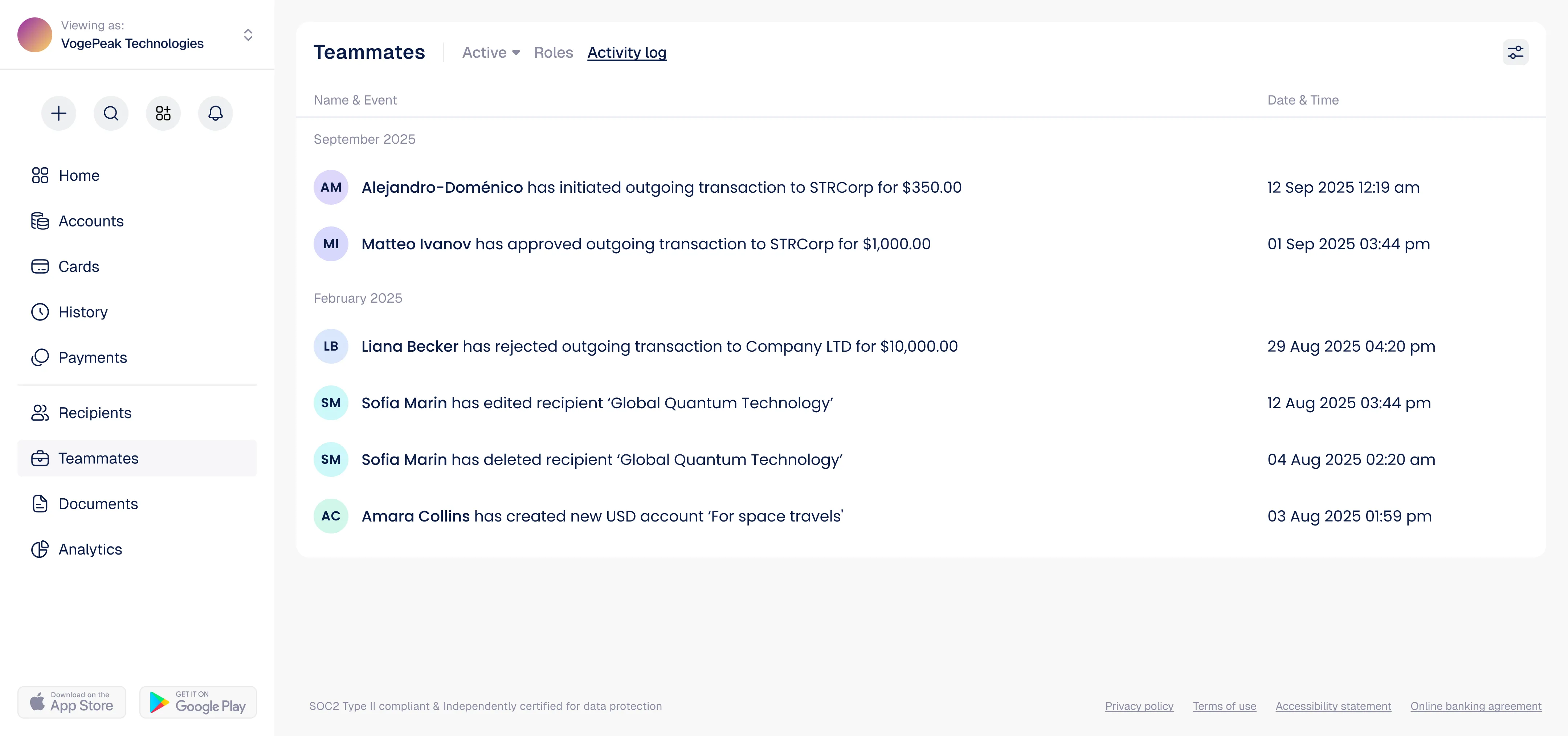Select the Activity log tab
The width and height of the screenshot is (1568, 736).
click(627, 52)
